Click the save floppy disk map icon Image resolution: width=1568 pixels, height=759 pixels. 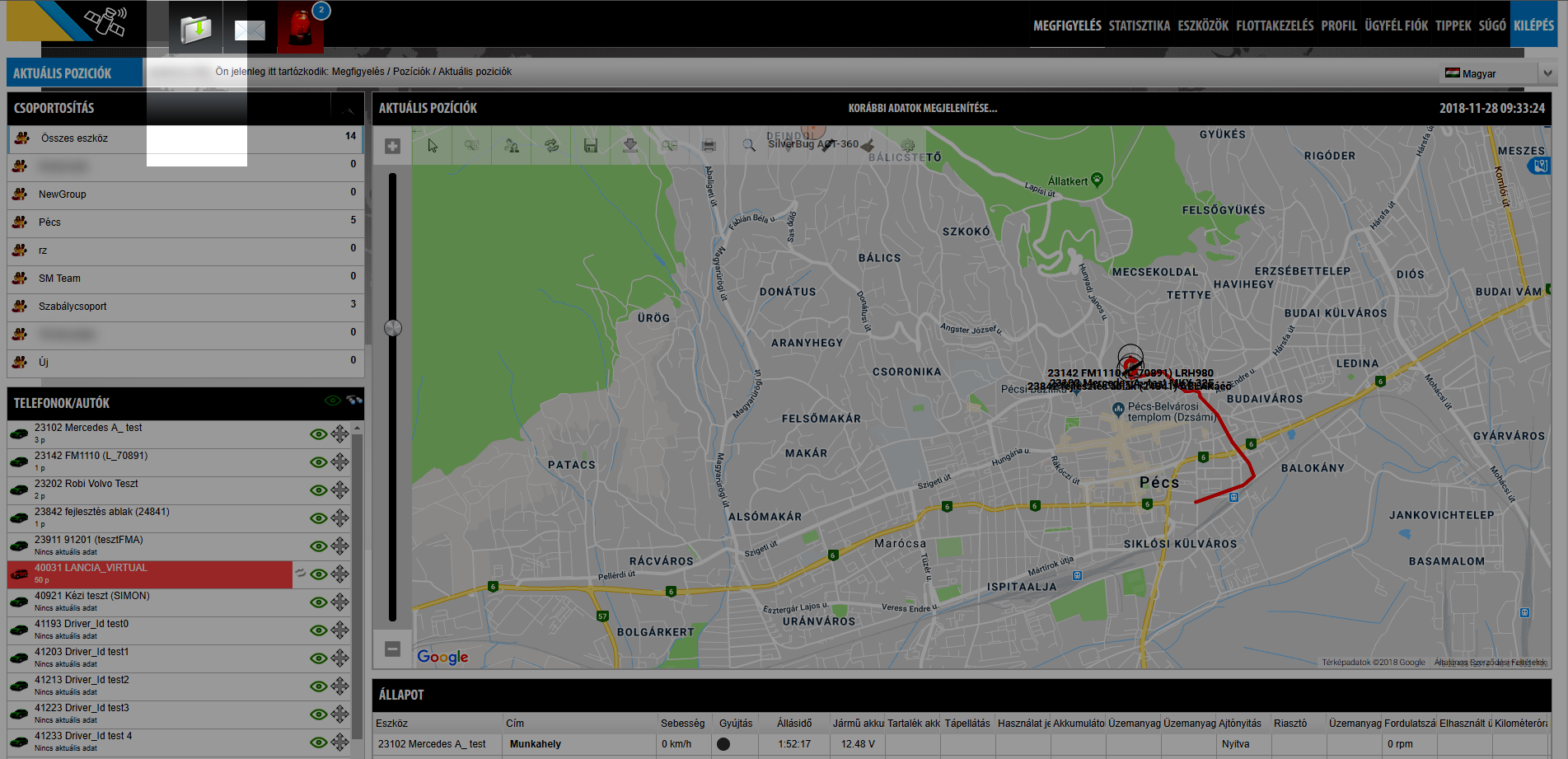click(x=590, y=146)
